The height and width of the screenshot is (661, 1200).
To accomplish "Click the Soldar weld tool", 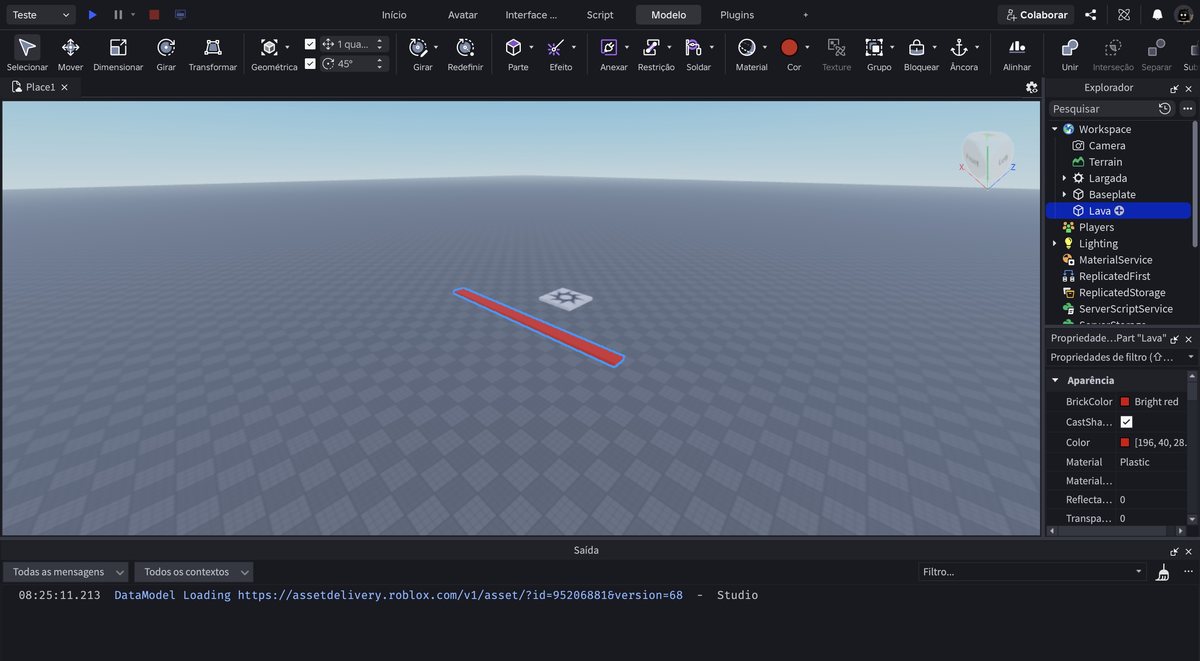I will 693,47.
